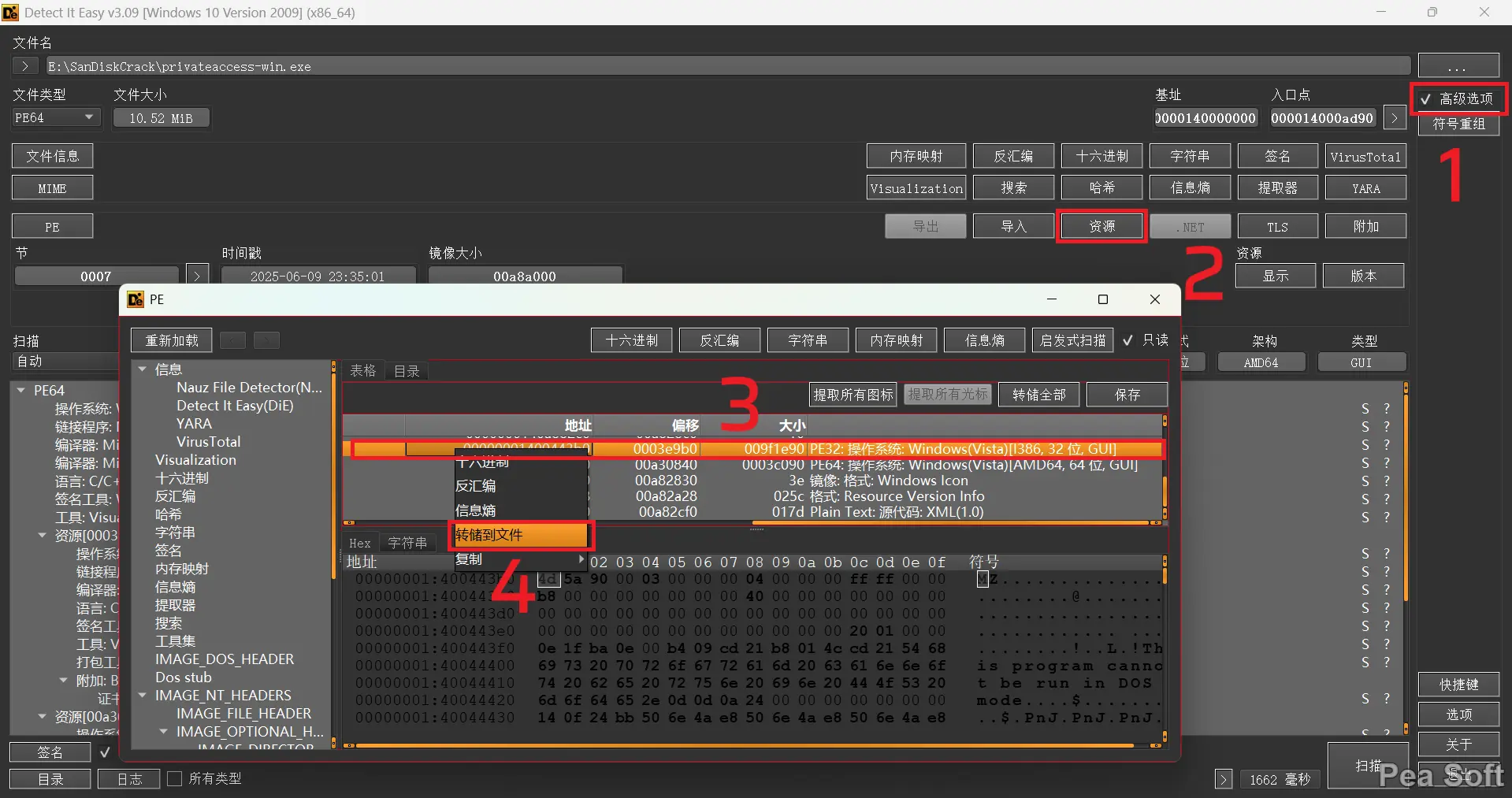Viewport: 1512px width, 798px height.
Task: Open the 快捷键 button
Action: pyautogui.click(x=1458, y=685)
